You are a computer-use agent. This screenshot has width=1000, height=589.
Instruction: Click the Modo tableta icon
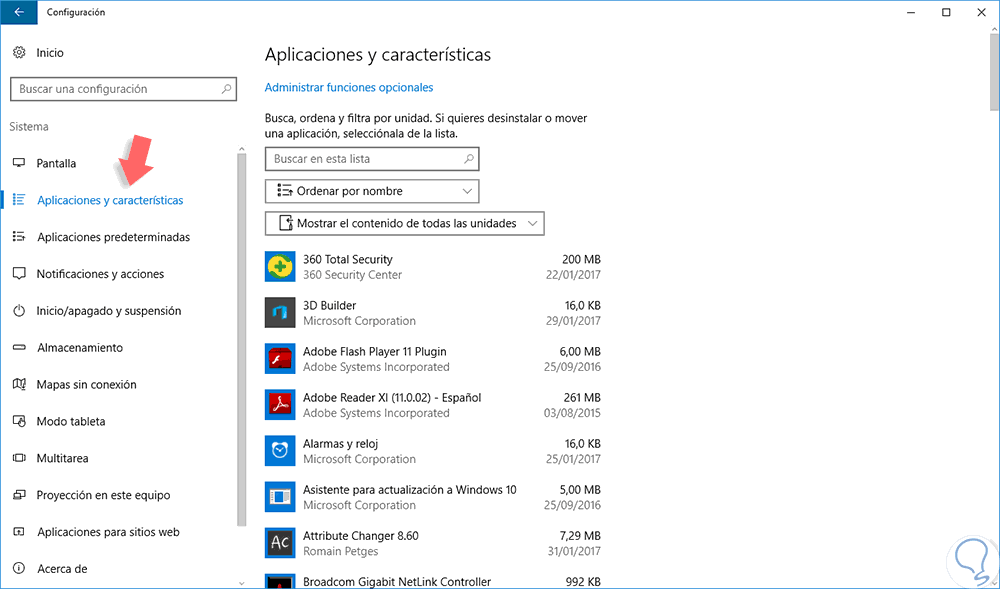point(19,421)
